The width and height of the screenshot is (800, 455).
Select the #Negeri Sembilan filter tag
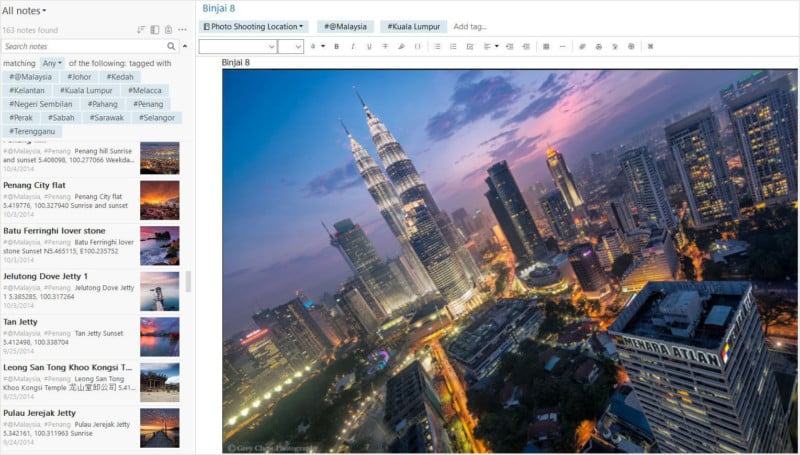pyautogui.click(x=40, y=104)
